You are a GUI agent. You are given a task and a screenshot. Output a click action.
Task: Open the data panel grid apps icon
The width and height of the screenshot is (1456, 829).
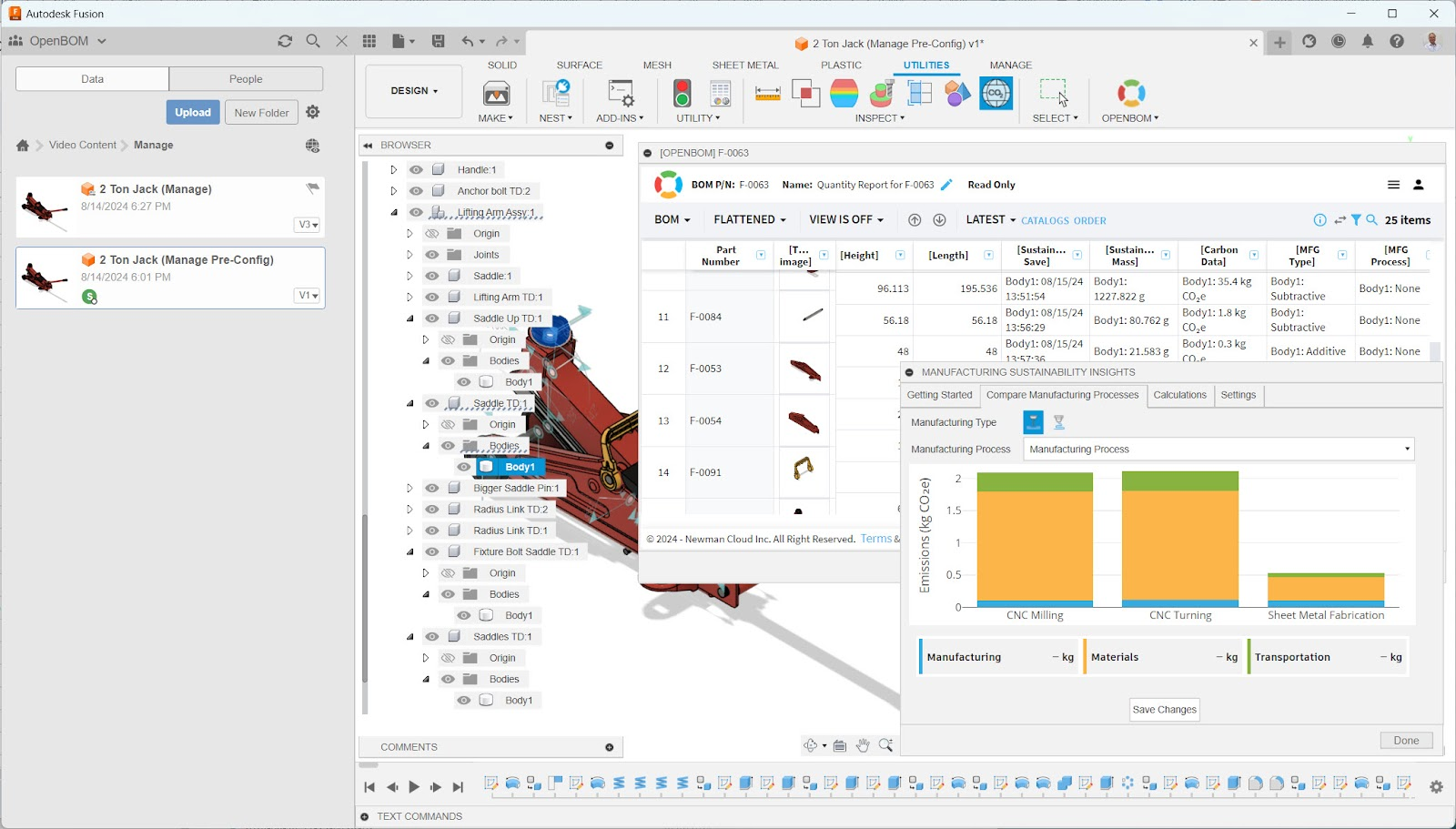369,41
